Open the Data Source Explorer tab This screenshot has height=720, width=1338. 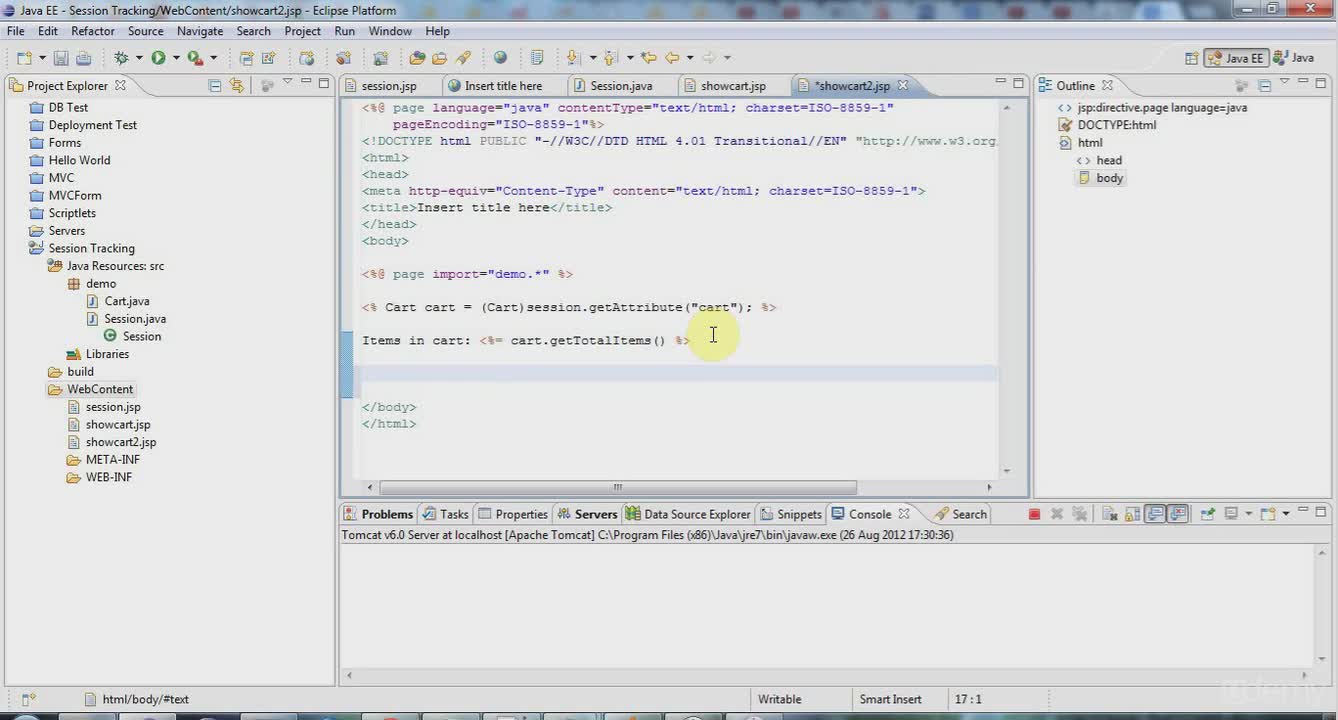point(688,514)
